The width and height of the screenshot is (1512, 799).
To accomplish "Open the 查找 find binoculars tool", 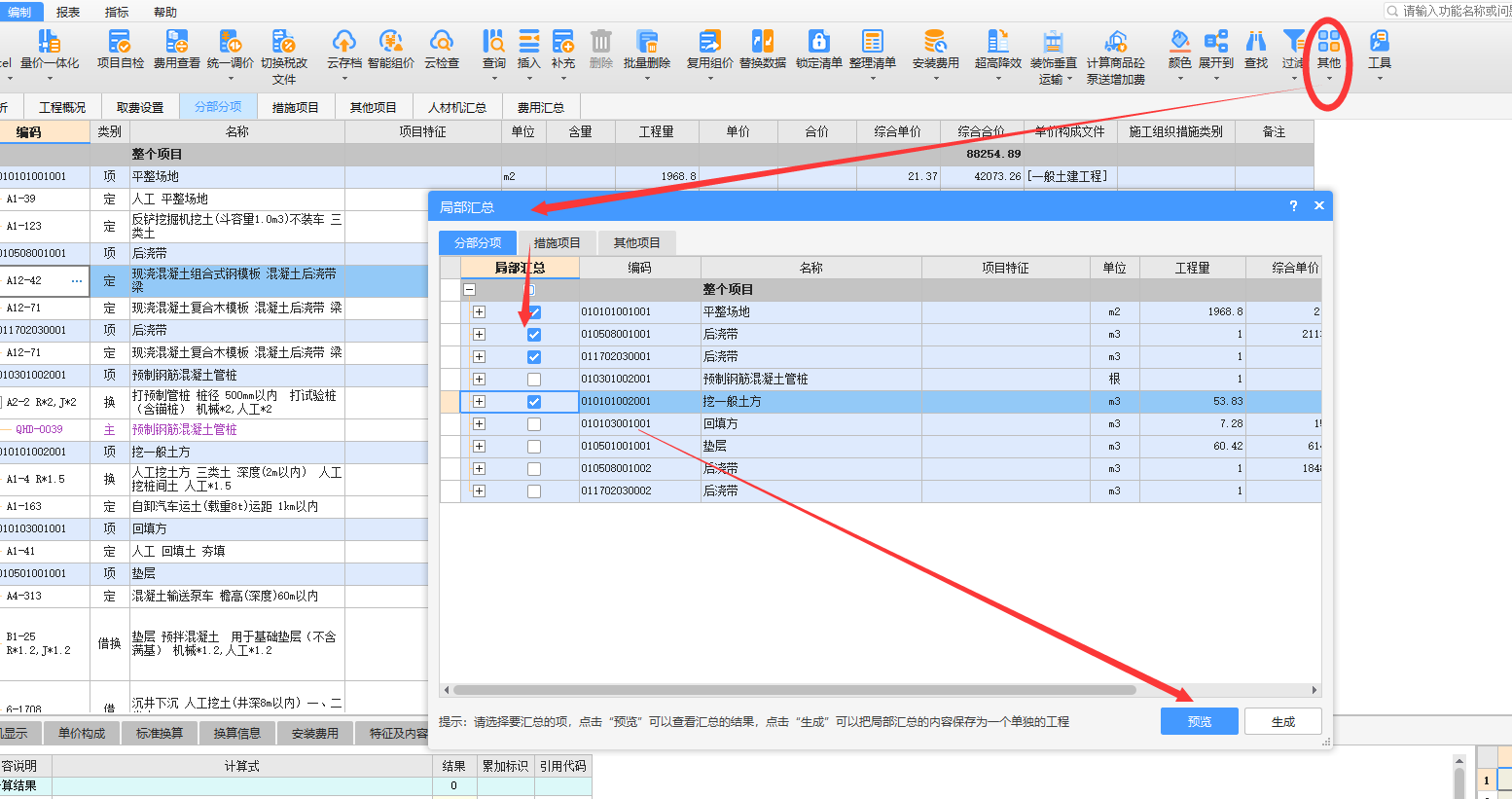I will coord(1256,49).
